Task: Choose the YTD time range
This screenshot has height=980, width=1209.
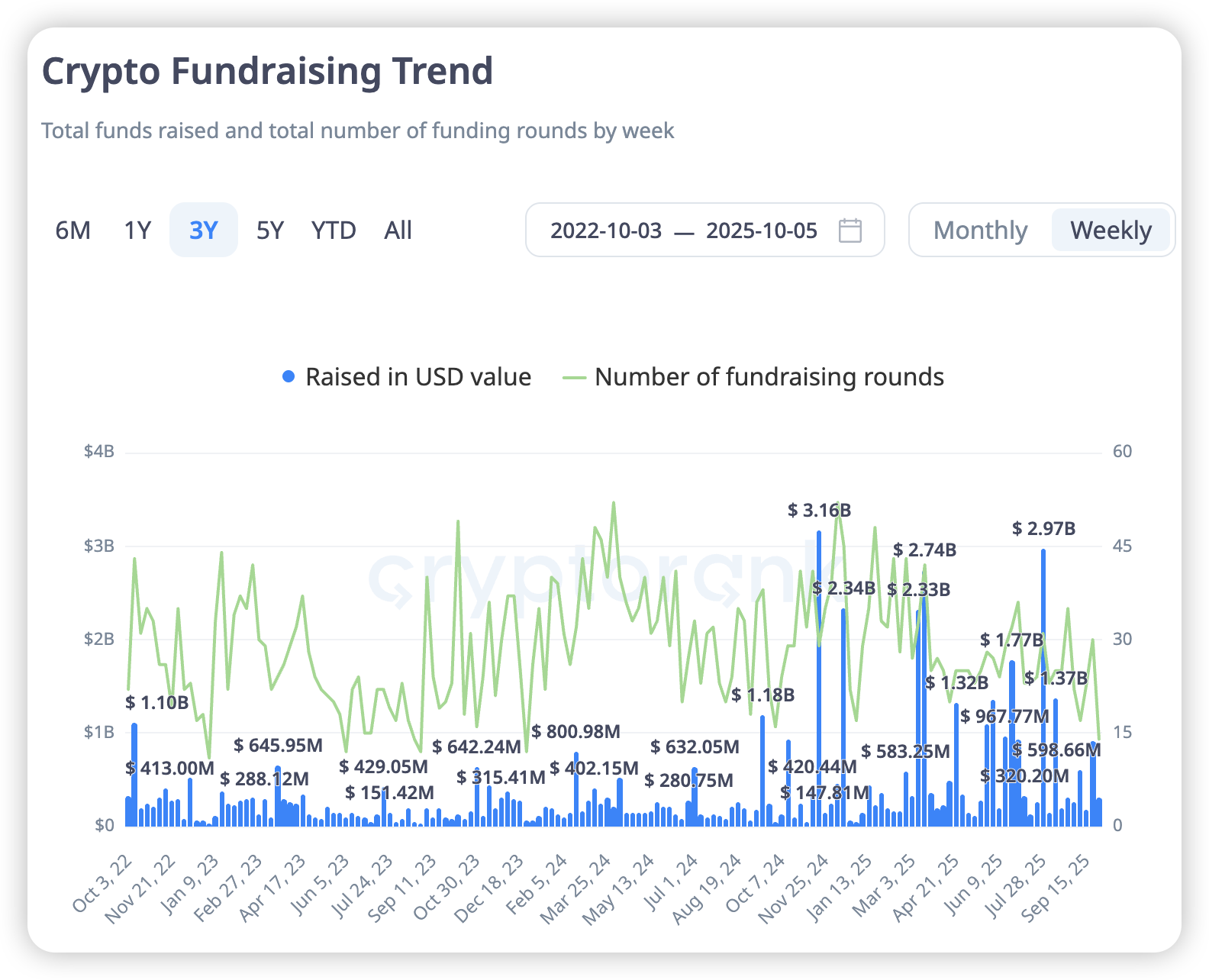Action: pos(334,230)
